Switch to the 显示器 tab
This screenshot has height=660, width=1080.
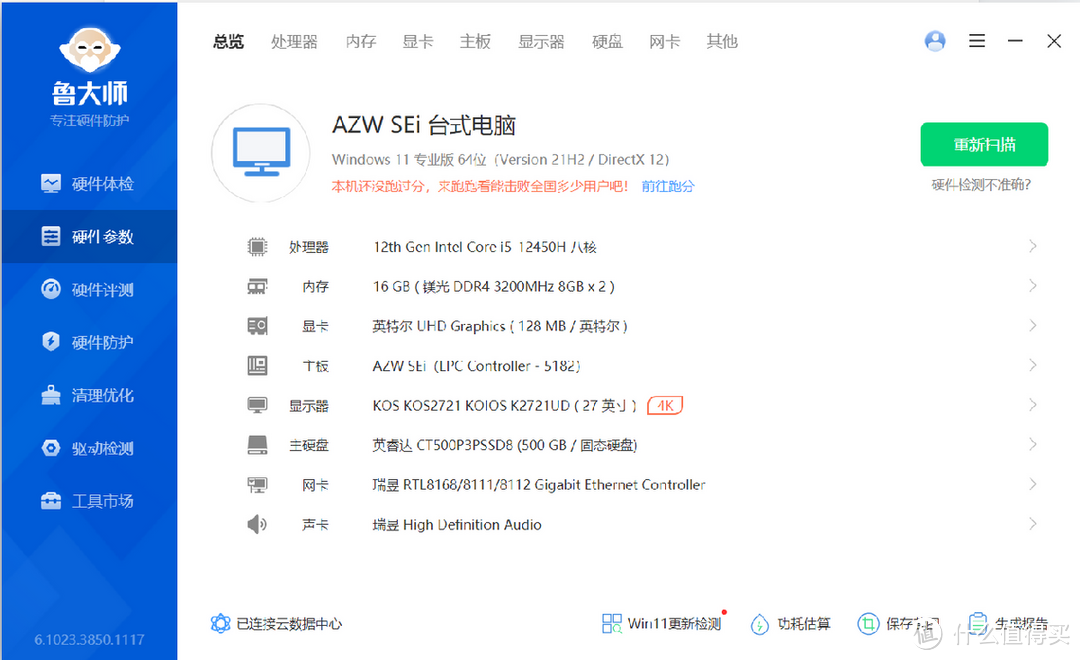point(541,41)
